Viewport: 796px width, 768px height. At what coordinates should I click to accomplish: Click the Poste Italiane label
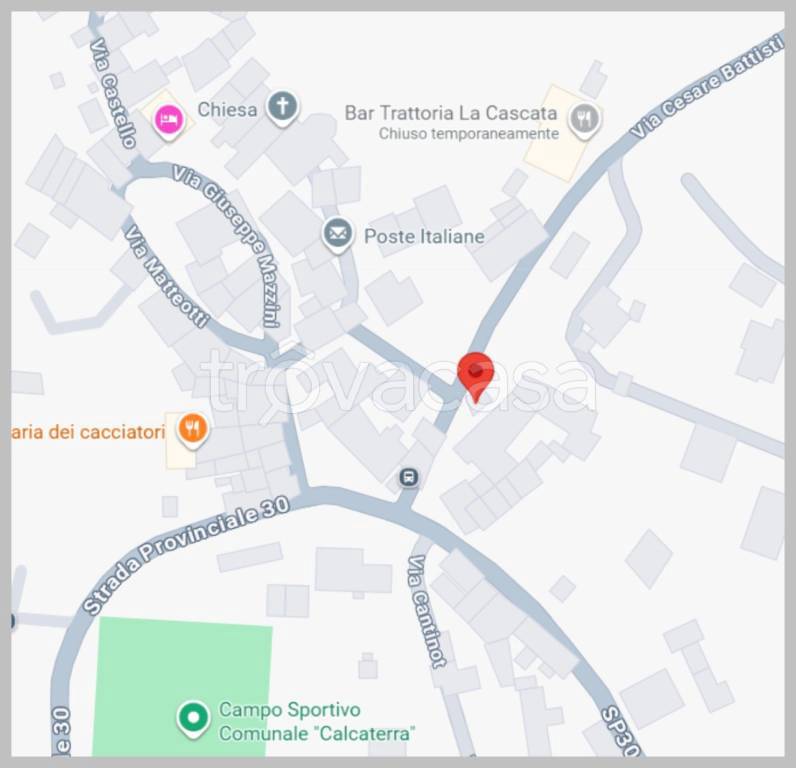click(x=424, y=237)
